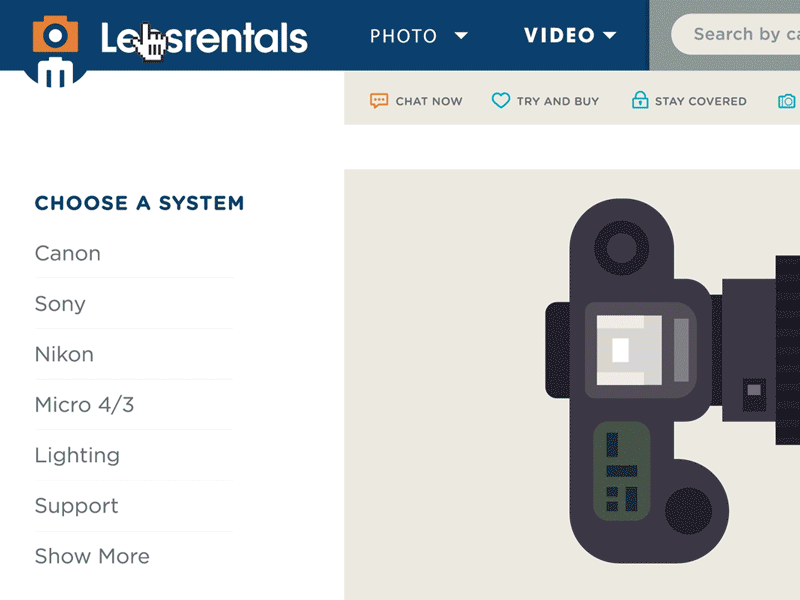Select the Canon system
Screen dimensions: 800x600
click(68, 254)
